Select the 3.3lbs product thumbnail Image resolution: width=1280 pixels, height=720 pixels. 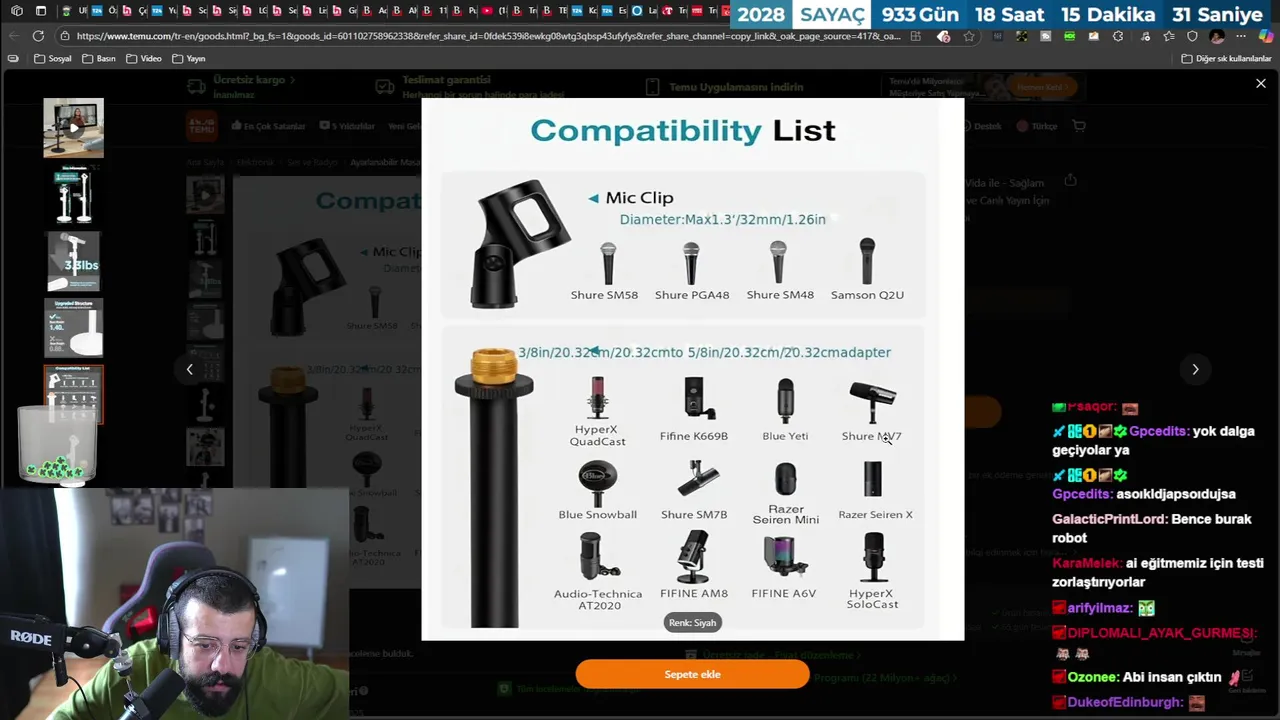(73, 261)
